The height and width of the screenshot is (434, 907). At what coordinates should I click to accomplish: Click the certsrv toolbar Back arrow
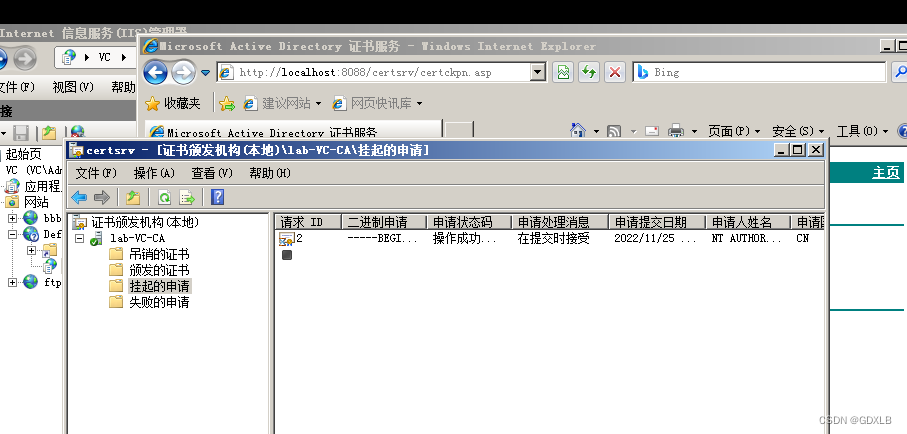click(79, 198)
